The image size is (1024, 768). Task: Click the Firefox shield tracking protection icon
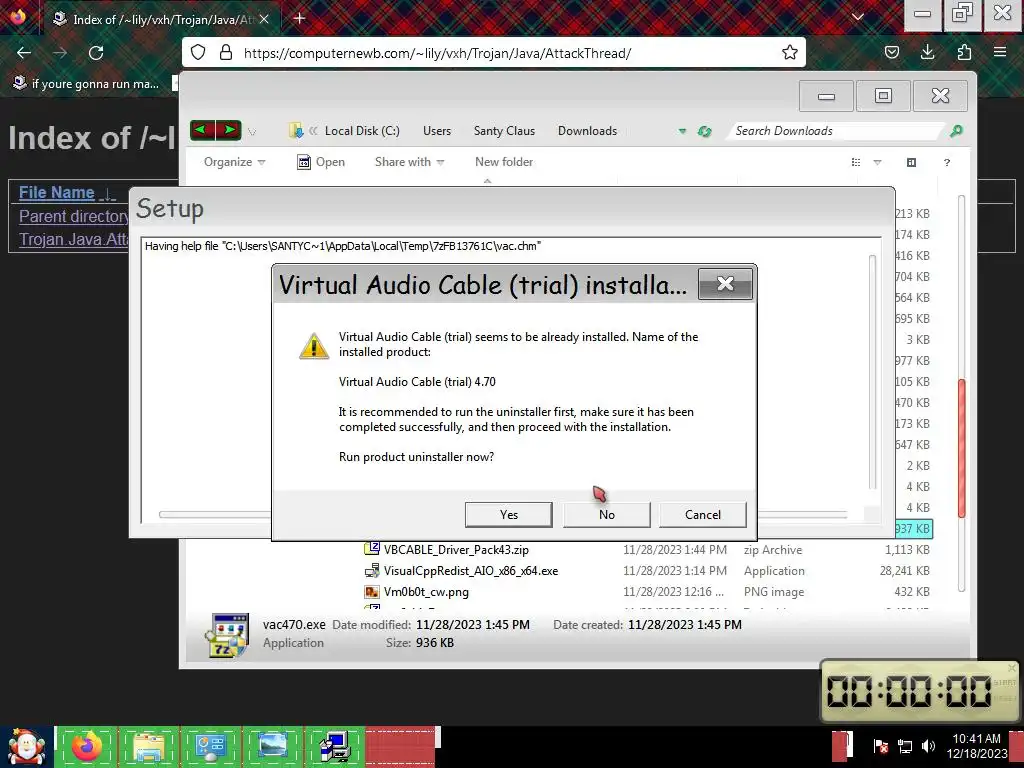[x=198, y=53]
